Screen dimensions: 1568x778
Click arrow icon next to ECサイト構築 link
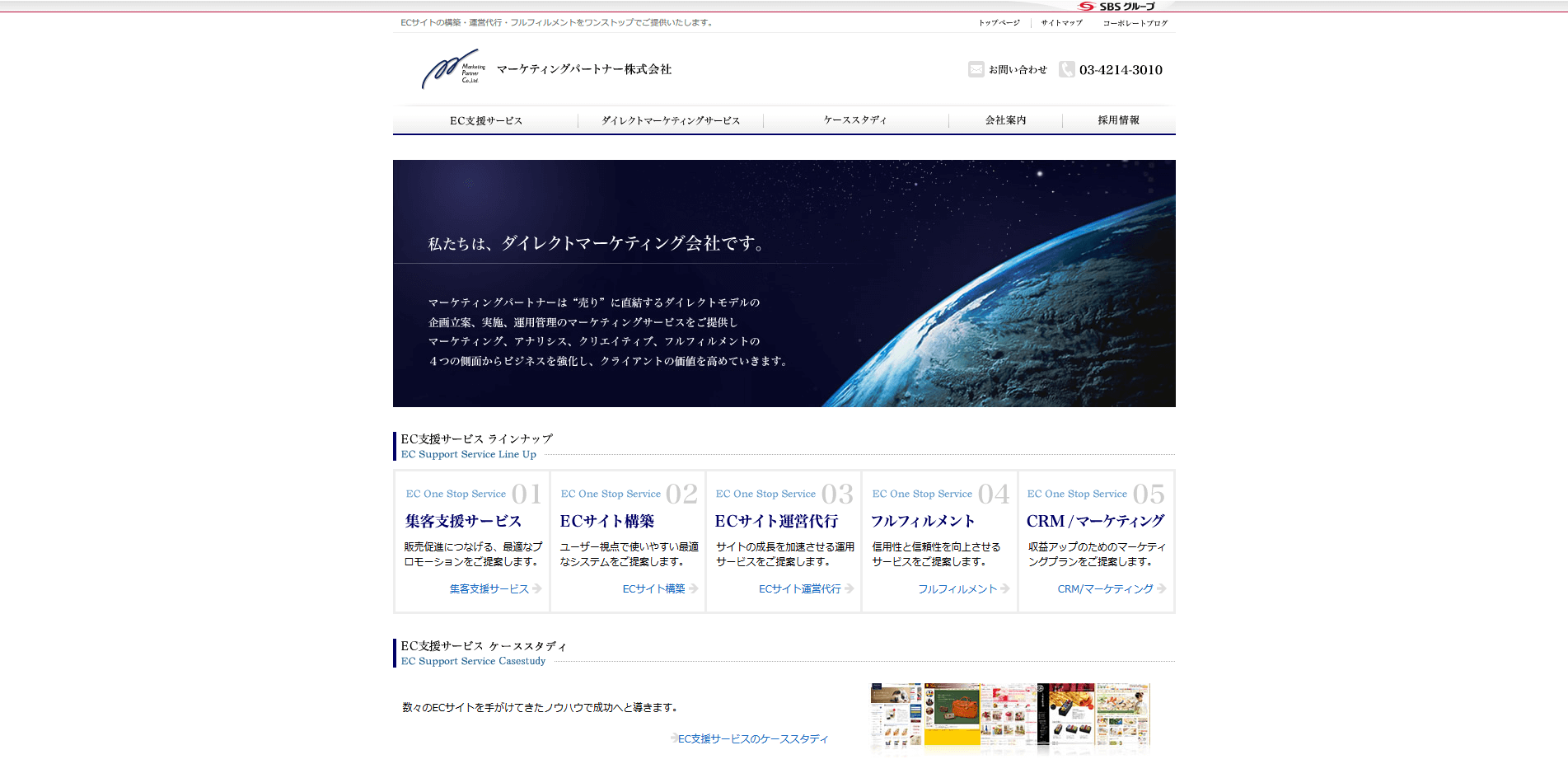[x=693, y=588]
